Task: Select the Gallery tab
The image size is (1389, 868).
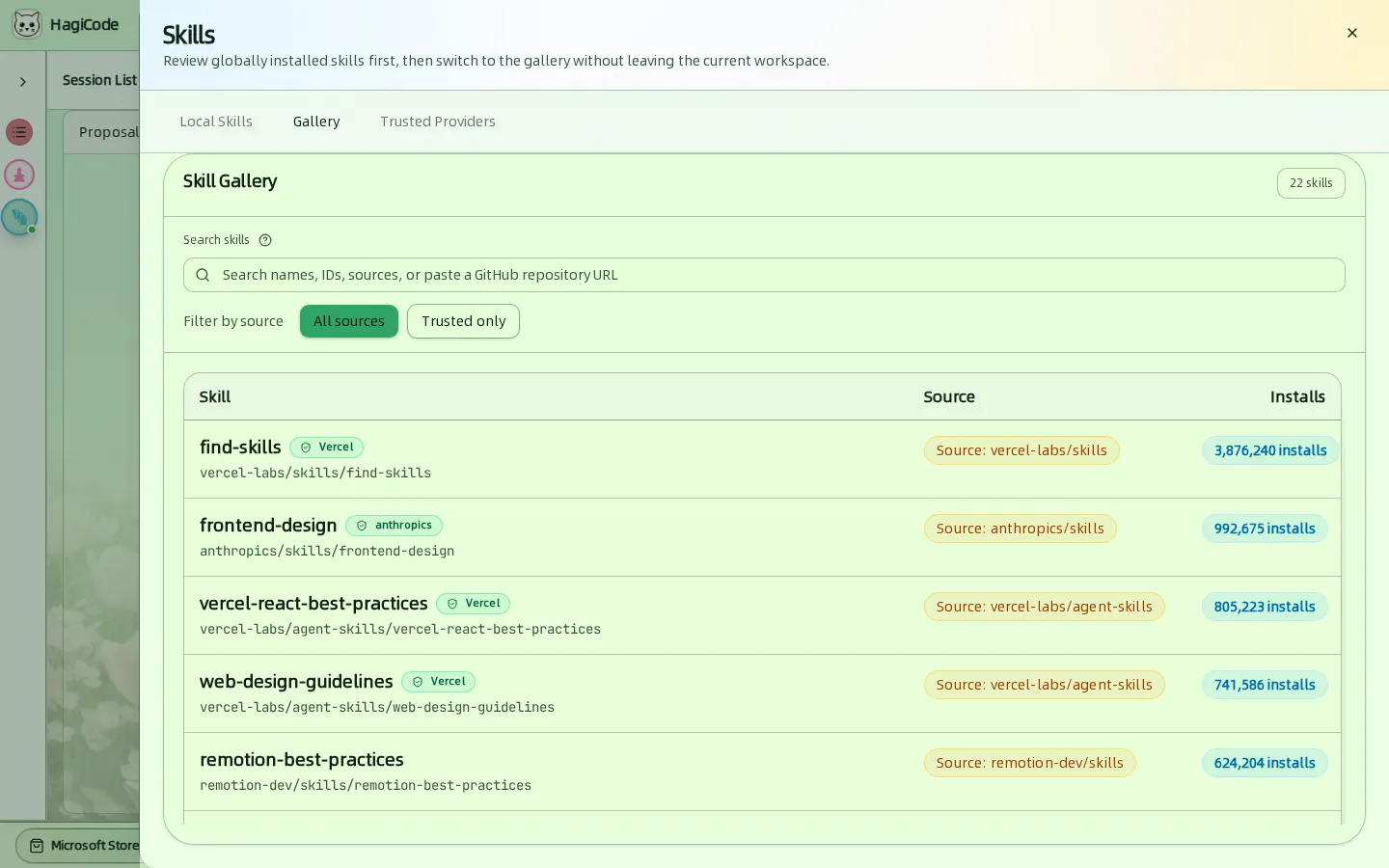Action: pos(316,122)
